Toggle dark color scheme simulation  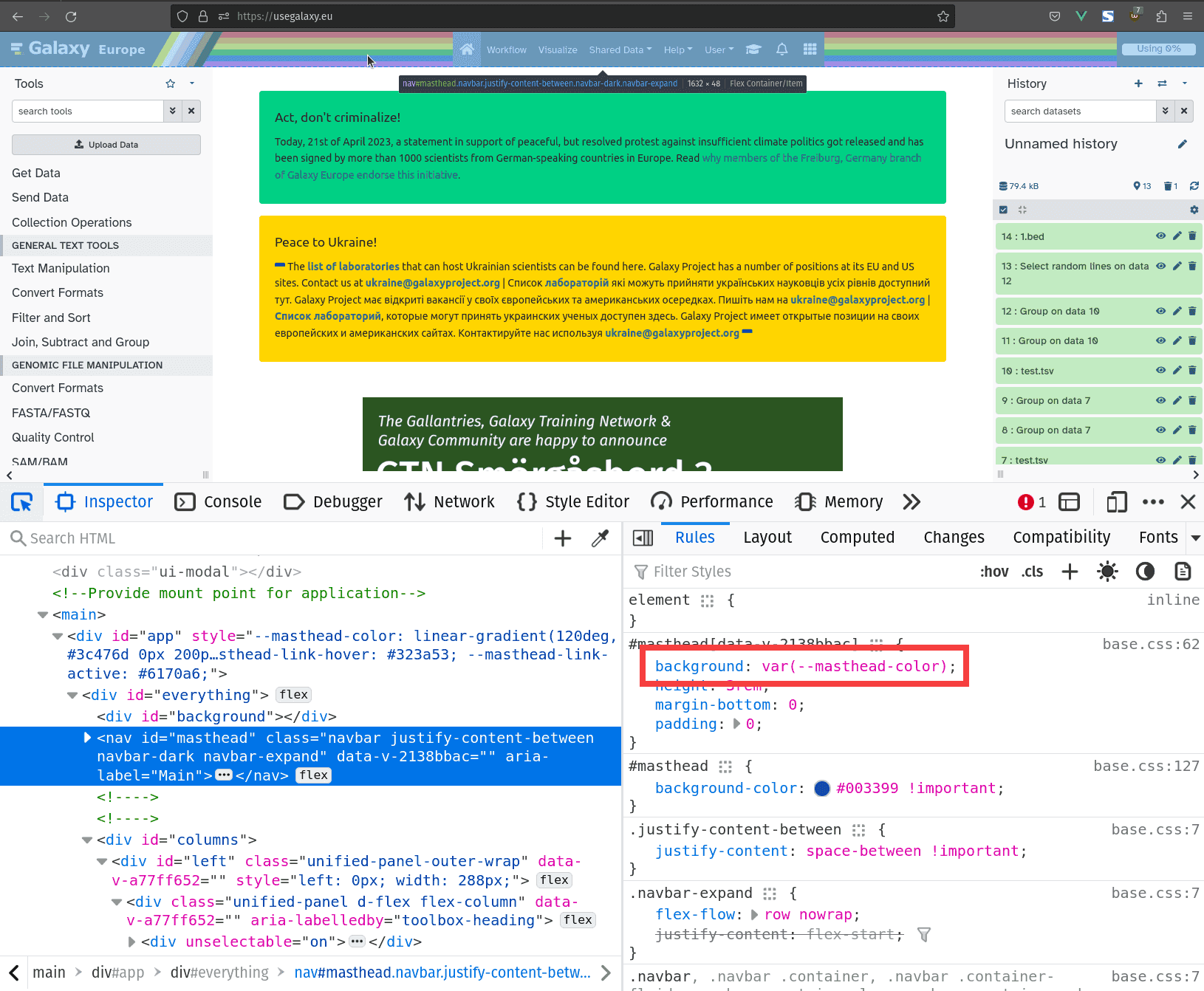tap(1145, 572)
